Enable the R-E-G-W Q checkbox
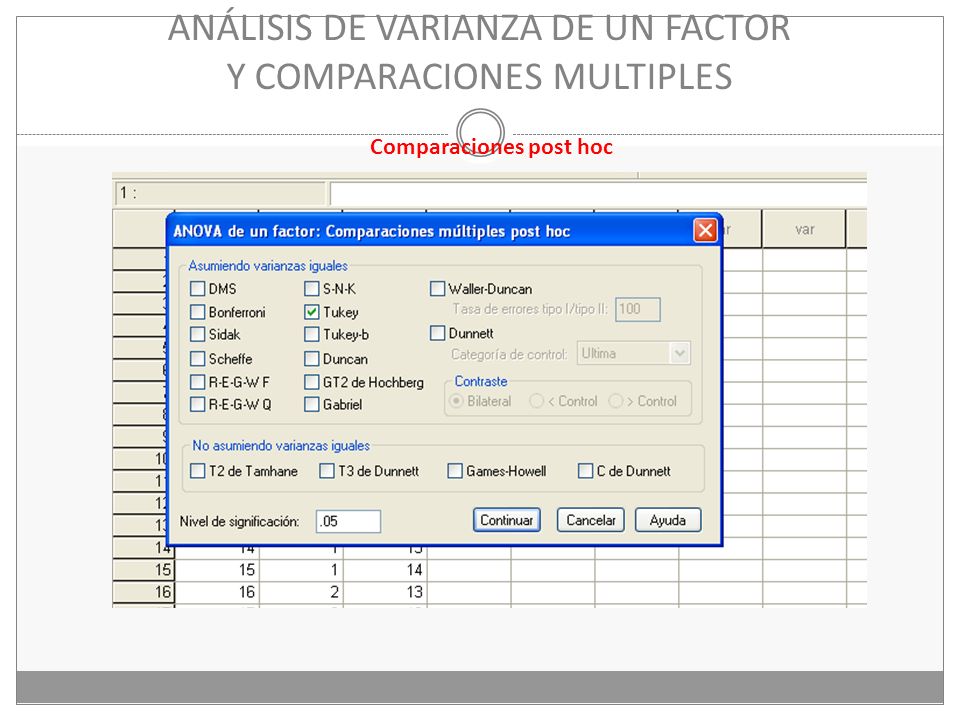This screenshot has height=720, width=960. (x=197, y=404)
